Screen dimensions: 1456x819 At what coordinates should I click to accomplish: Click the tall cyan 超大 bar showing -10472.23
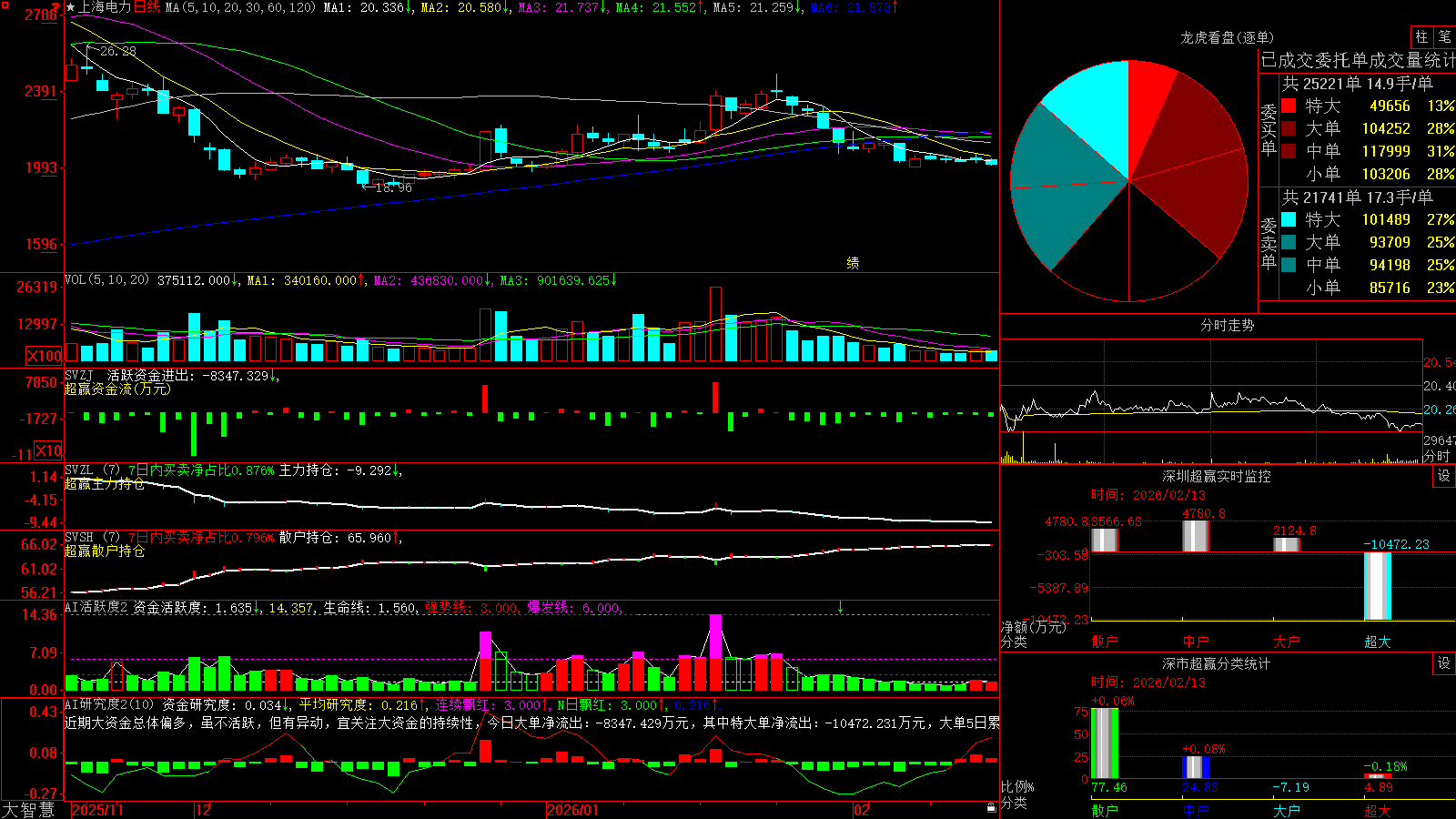coord(1377,586)
